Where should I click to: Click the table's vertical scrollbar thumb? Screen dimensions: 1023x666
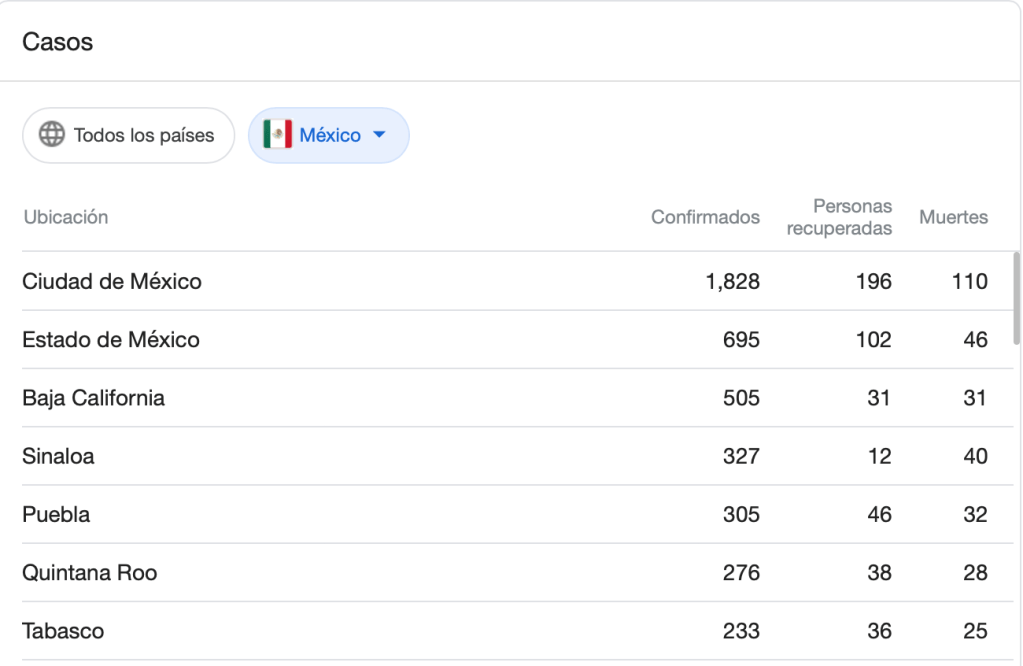tap(1017, 297)
